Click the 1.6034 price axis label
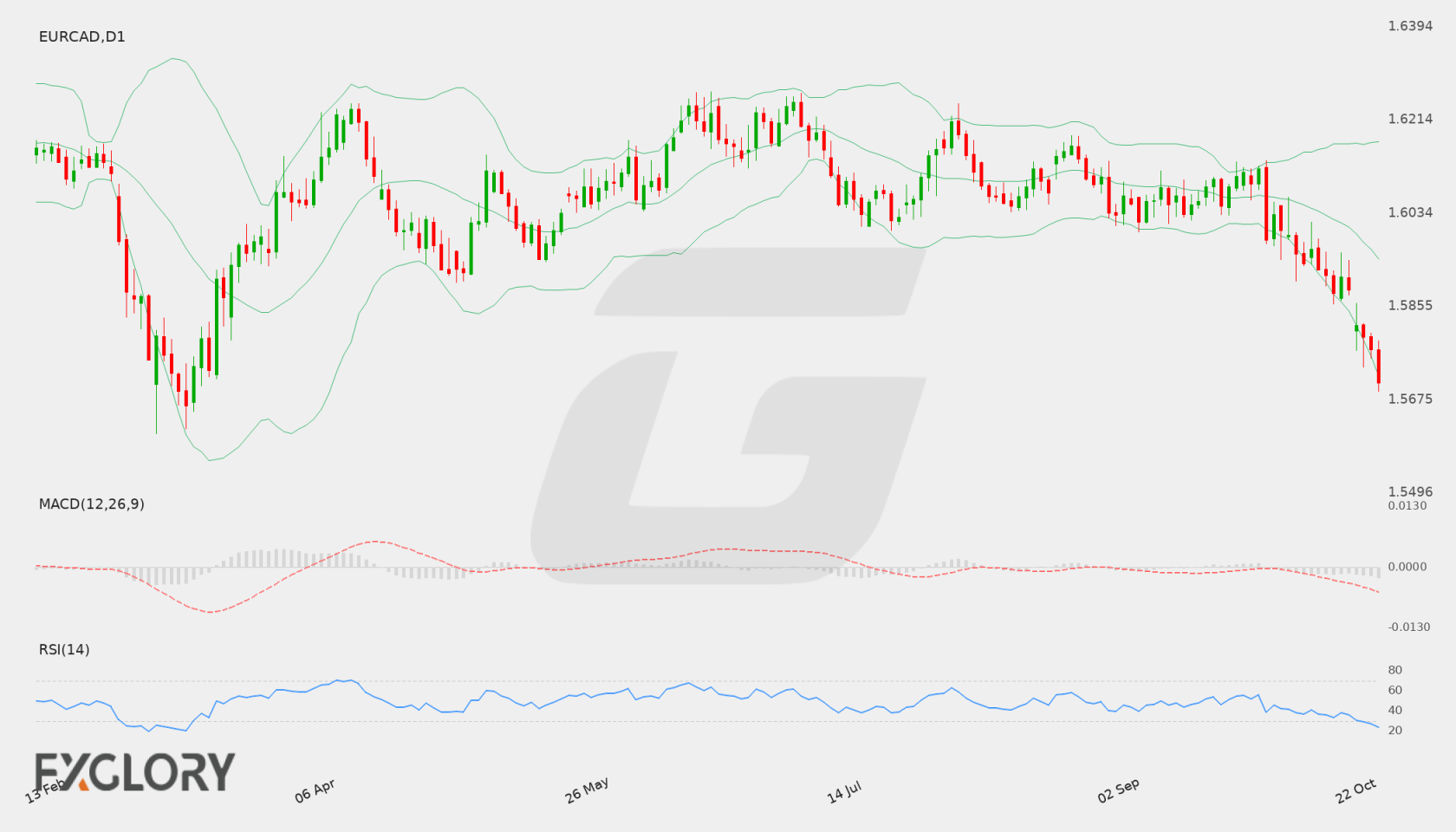The width and height of the screenshot is (1456, 832). [x=1410, y=212]
